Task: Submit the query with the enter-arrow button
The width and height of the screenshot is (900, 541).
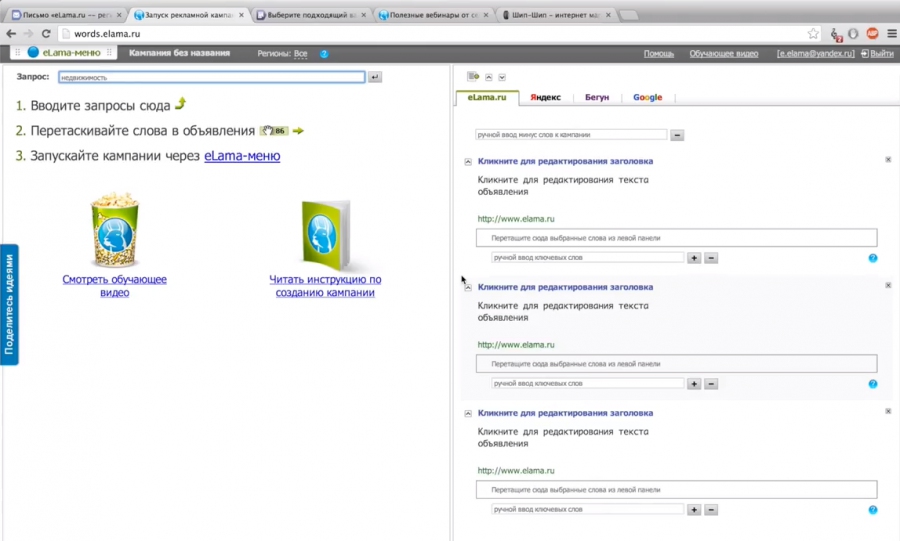Action: click(374, 77)
